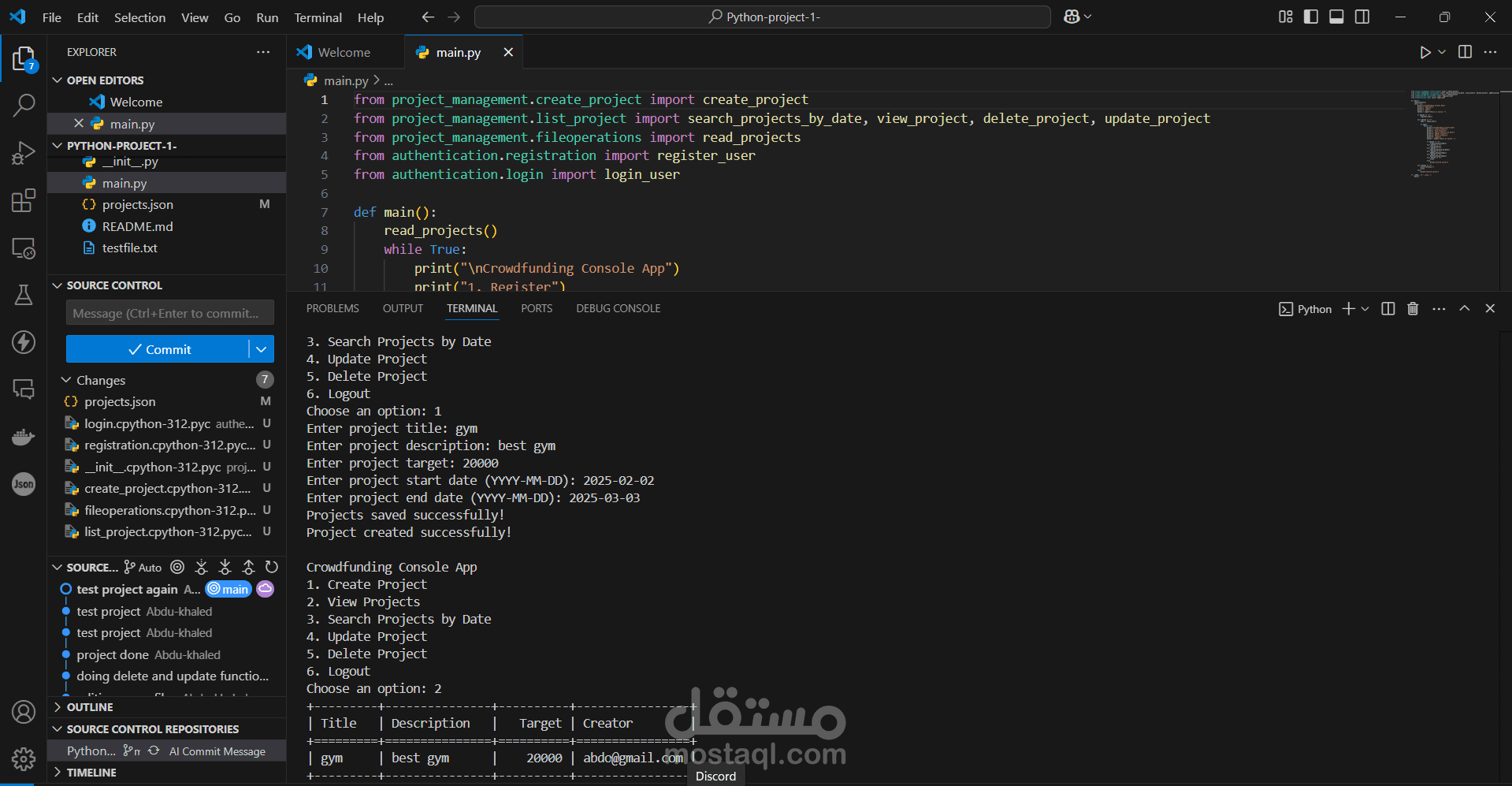The height and width of the screenshot is (786, 1512).
Task: Expand the Timeline section
Action: (58, 773)
